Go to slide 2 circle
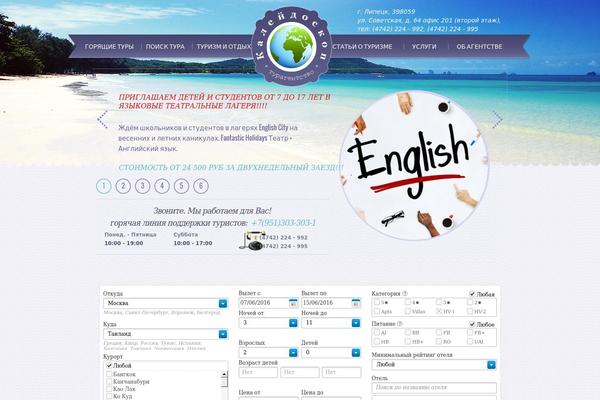The height and width of the screenshot is (400, 600). [x=123, y=186]
